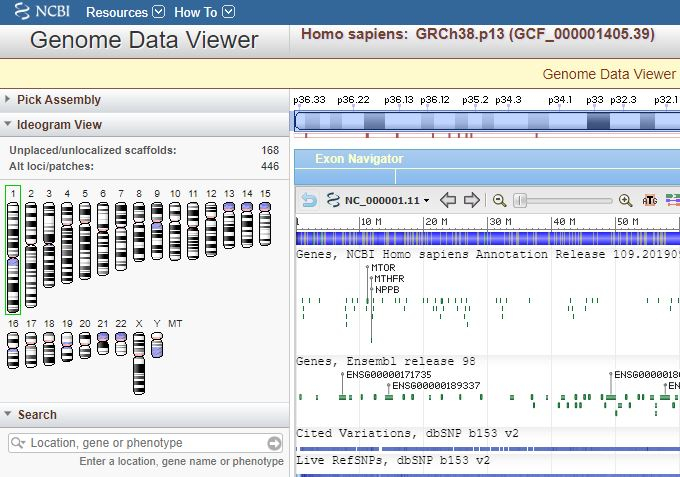Click the ENSG00000171735 gene label
680x477 pixels.
click(389, 374)
